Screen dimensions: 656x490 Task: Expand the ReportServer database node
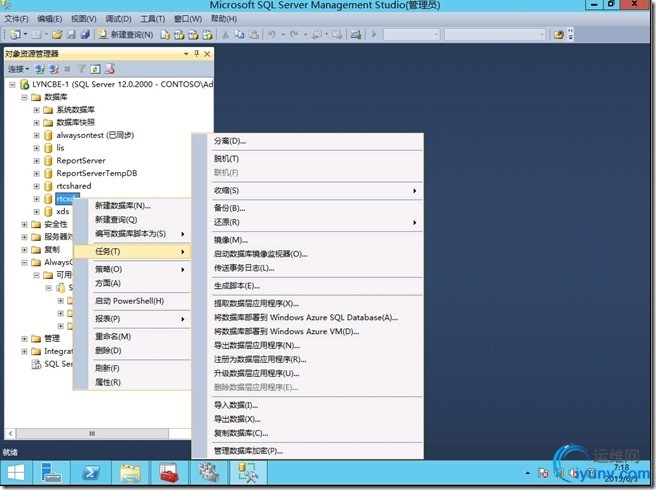click(36, 161)
